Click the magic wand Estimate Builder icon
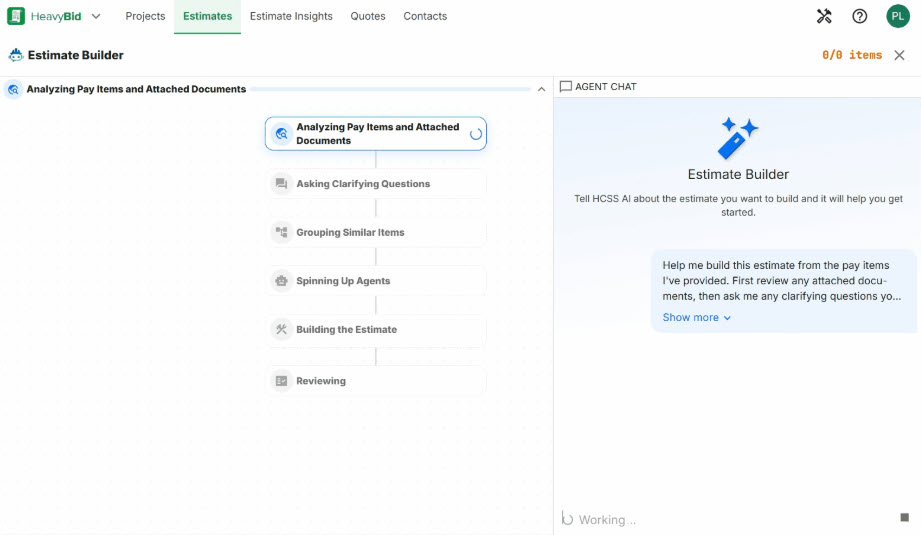Viewport: 921px width, 535px height. (x=738, y=138)
